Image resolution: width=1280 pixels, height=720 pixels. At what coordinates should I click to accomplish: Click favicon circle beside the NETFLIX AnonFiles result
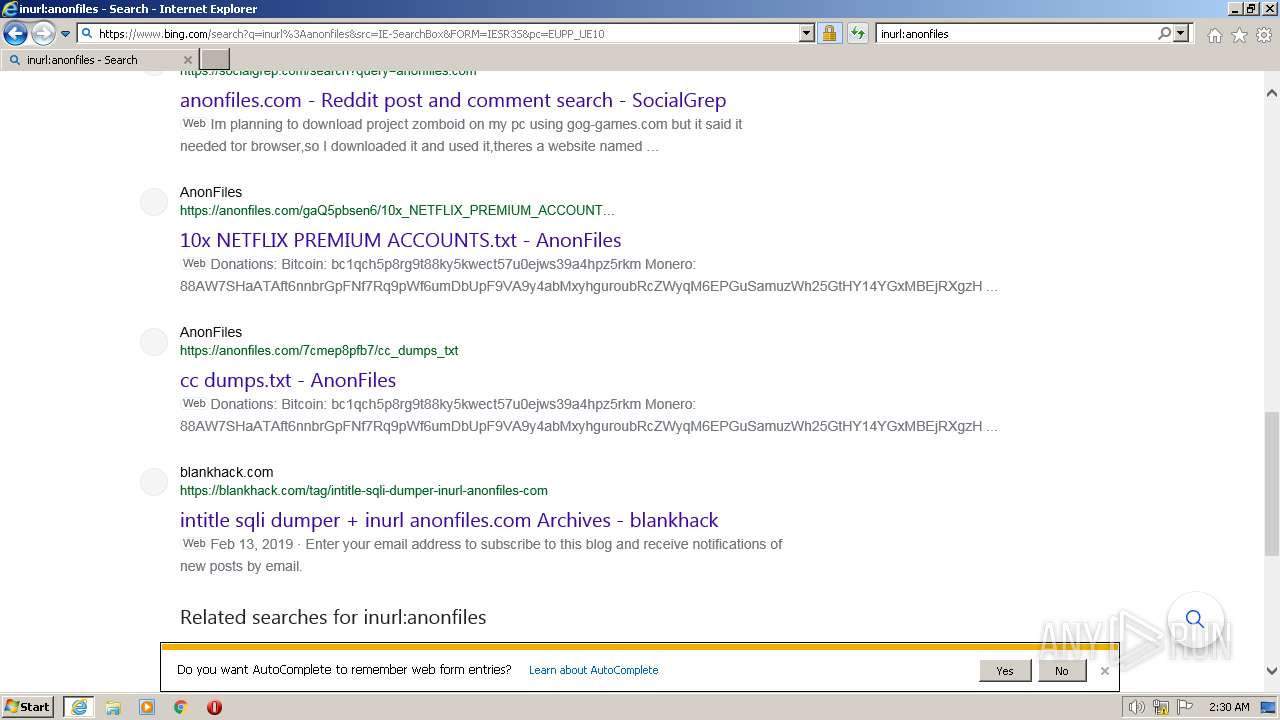(154, 201)
